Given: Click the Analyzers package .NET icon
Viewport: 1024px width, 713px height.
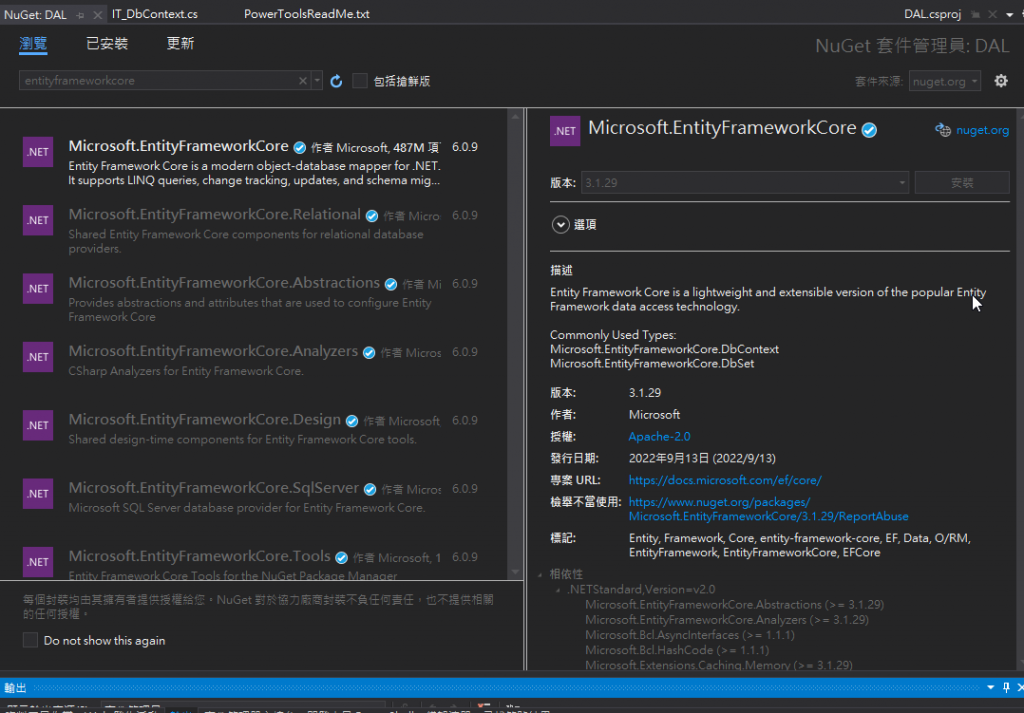Looking at the screenshot, I should pos(38,356).
